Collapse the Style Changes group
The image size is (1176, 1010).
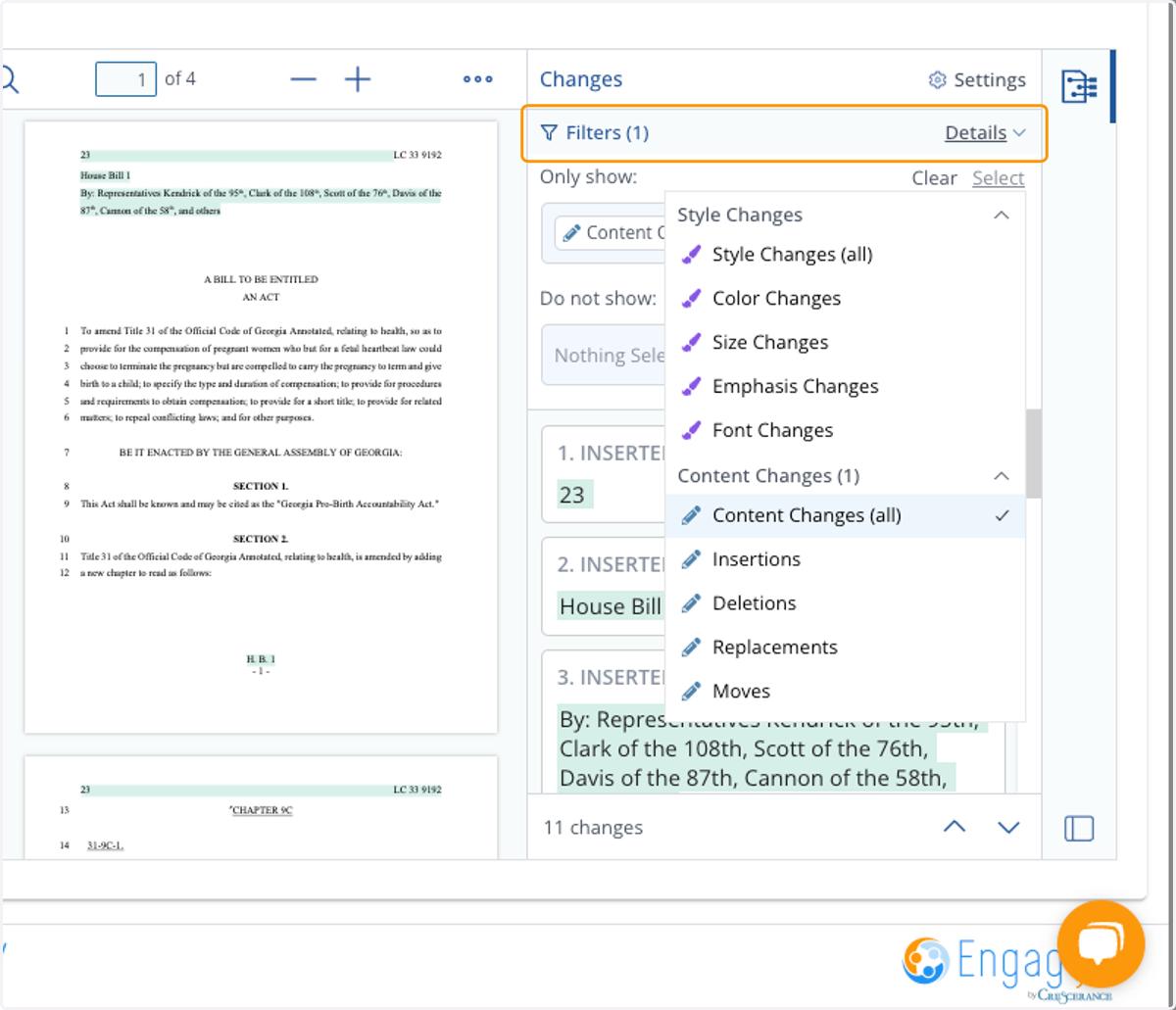click(x=1001, y=216)
